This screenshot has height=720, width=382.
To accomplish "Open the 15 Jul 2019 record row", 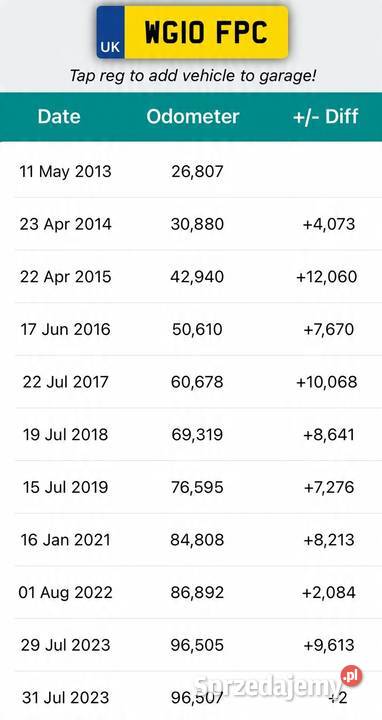I will click(191, 487).
